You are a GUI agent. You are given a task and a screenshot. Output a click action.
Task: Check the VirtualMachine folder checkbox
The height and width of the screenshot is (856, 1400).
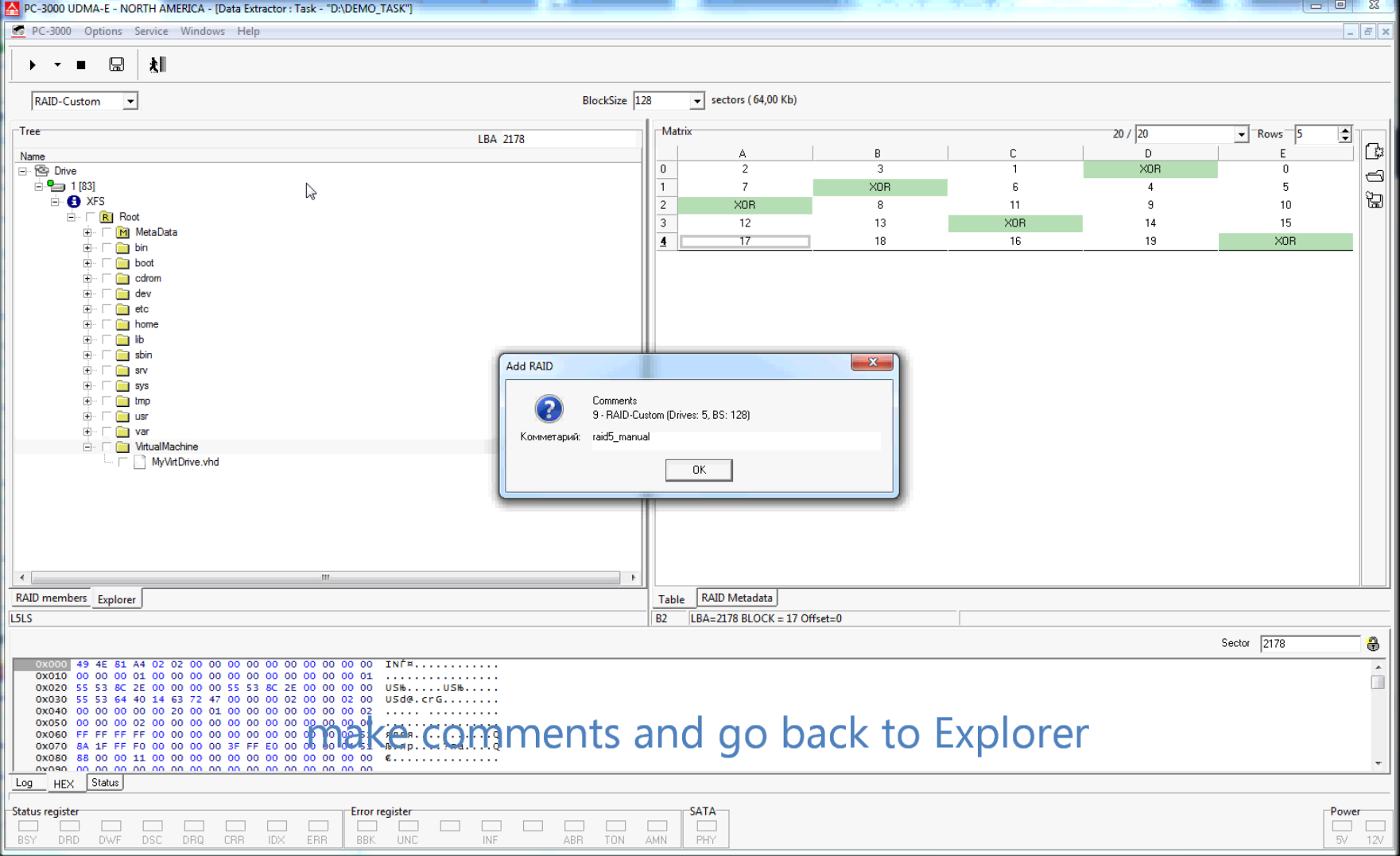tap(107, 447)
